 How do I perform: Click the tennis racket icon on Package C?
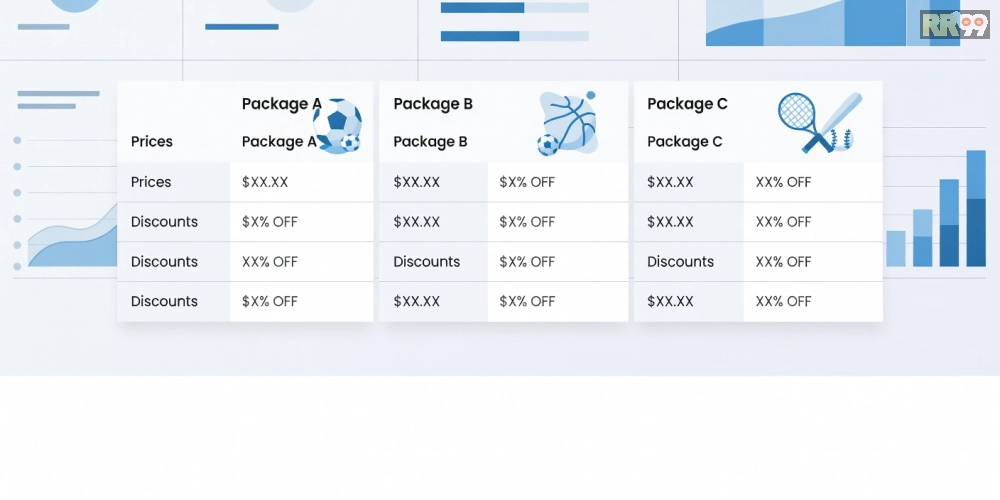[805, 123]
